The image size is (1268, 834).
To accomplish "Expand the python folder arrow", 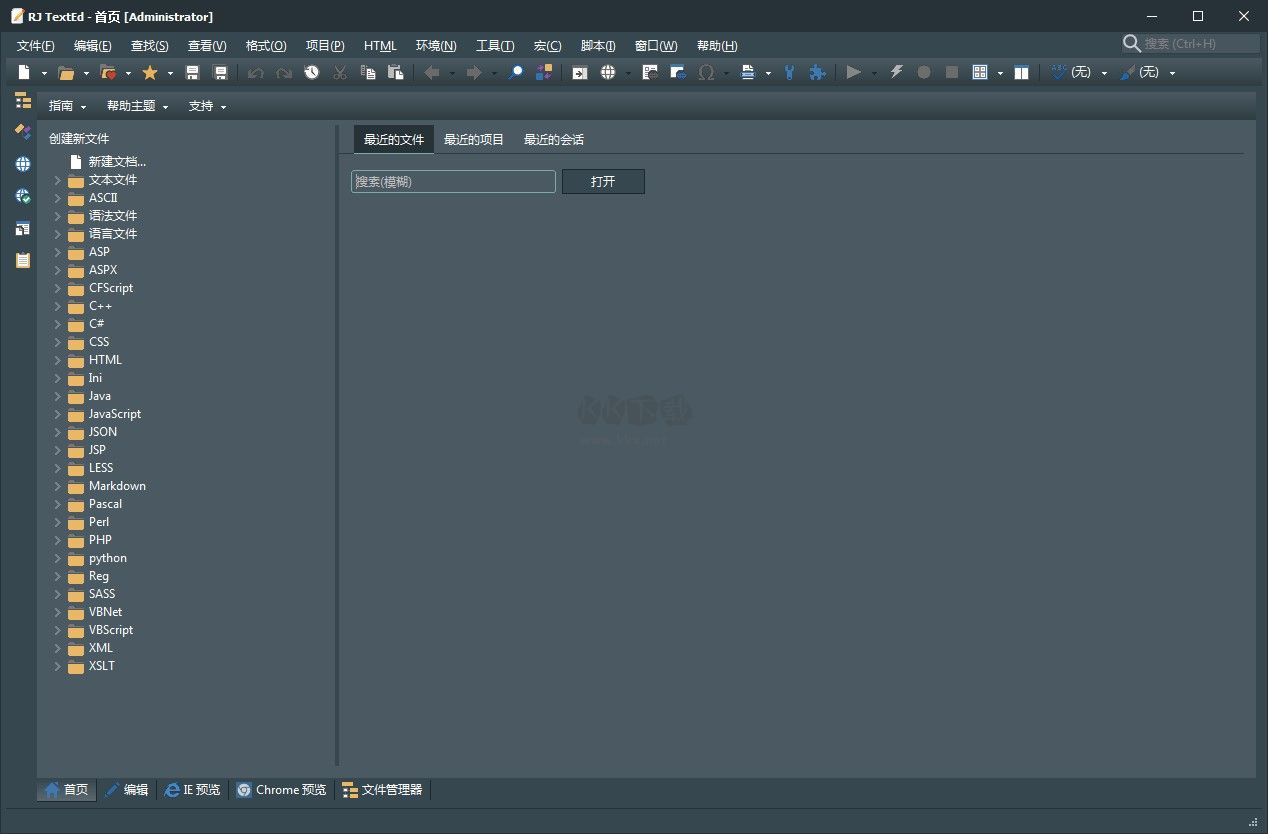I will [x=58, y=558].
